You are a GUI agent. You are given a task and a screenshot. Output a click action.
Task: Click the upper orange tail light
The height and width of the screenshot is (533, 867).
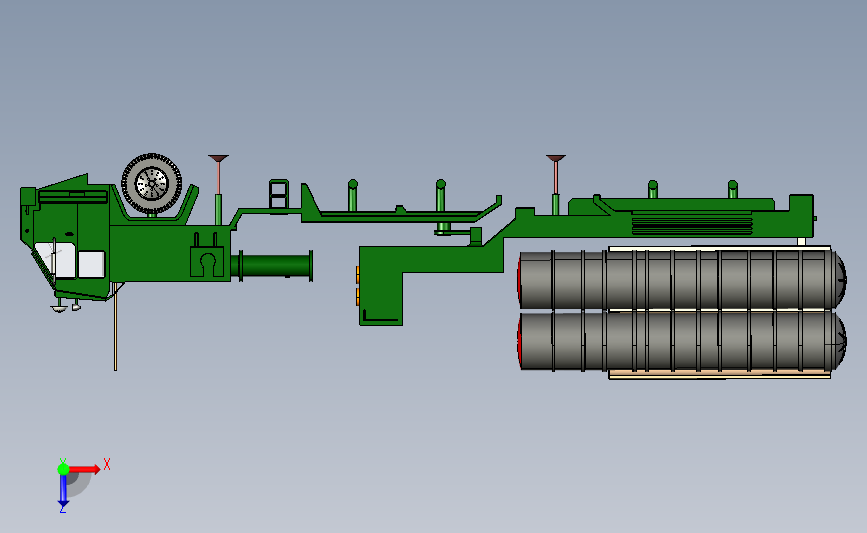coord(358,274)
